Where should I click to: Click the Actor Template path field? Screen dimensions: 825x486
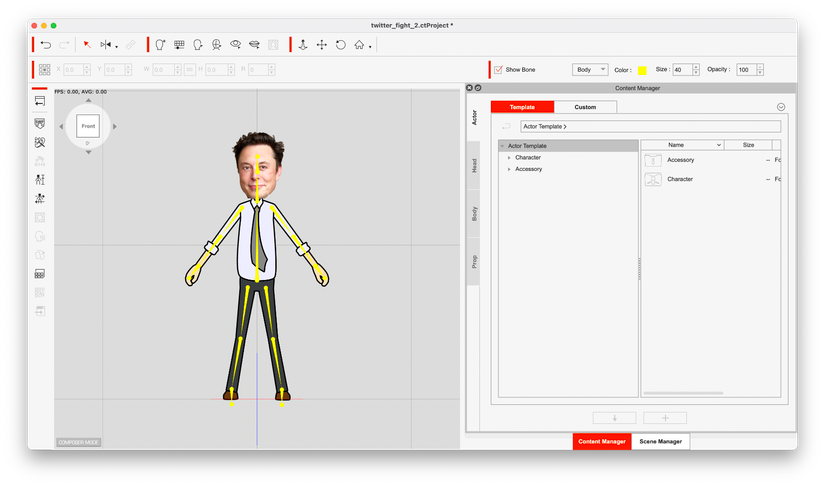tap(650, 126)
